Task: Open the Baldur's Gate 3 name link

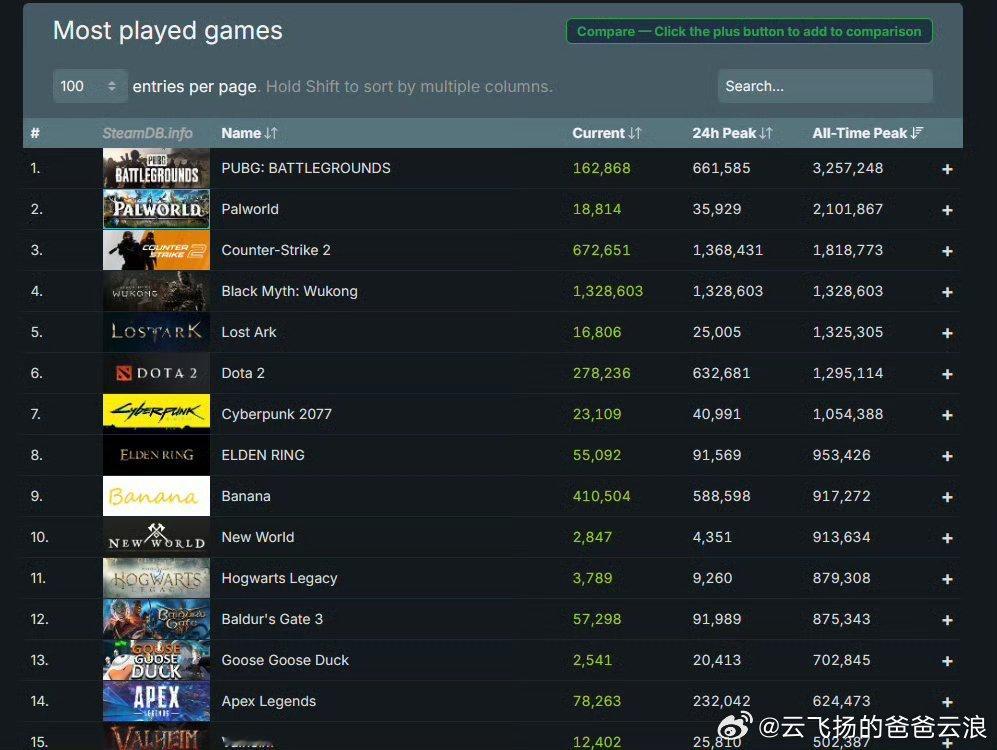Action: point(272,619)
